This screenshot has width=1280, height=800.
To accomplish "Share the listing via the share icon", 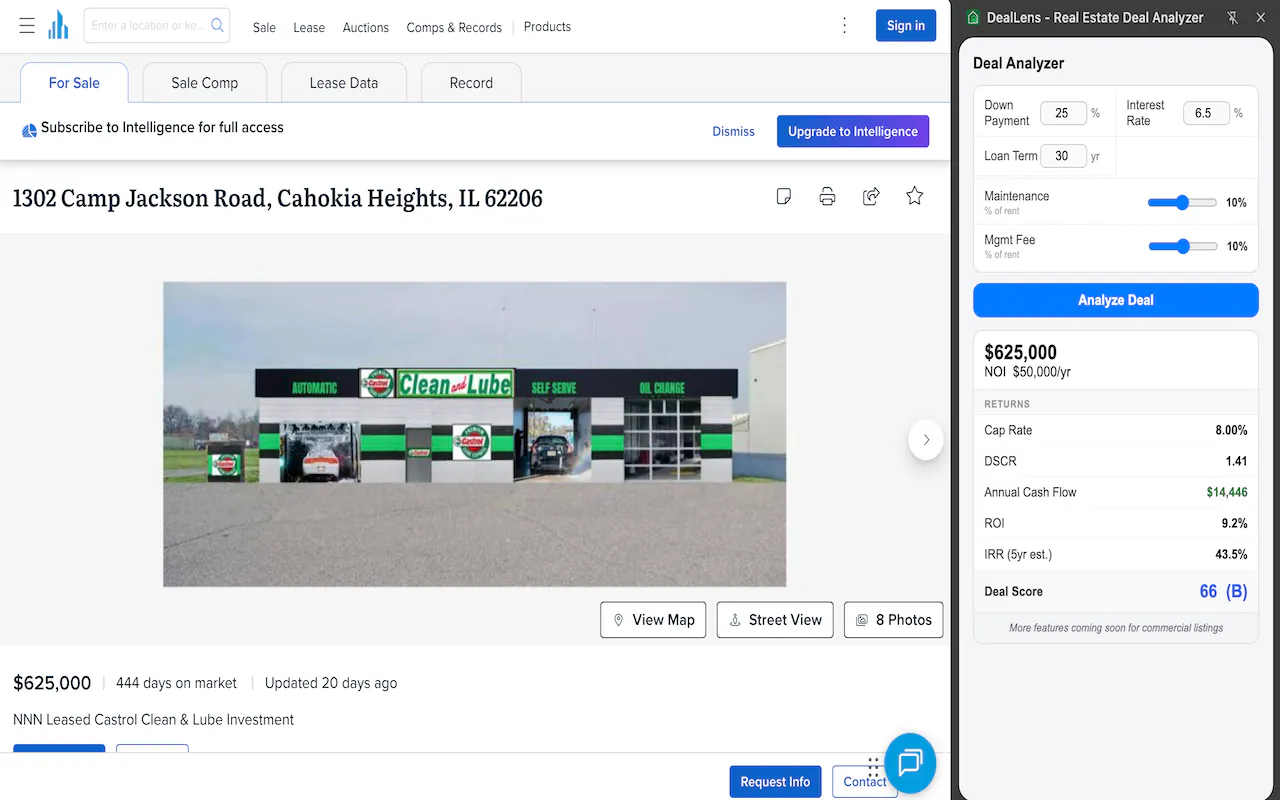I will click(x=871, y=196).
